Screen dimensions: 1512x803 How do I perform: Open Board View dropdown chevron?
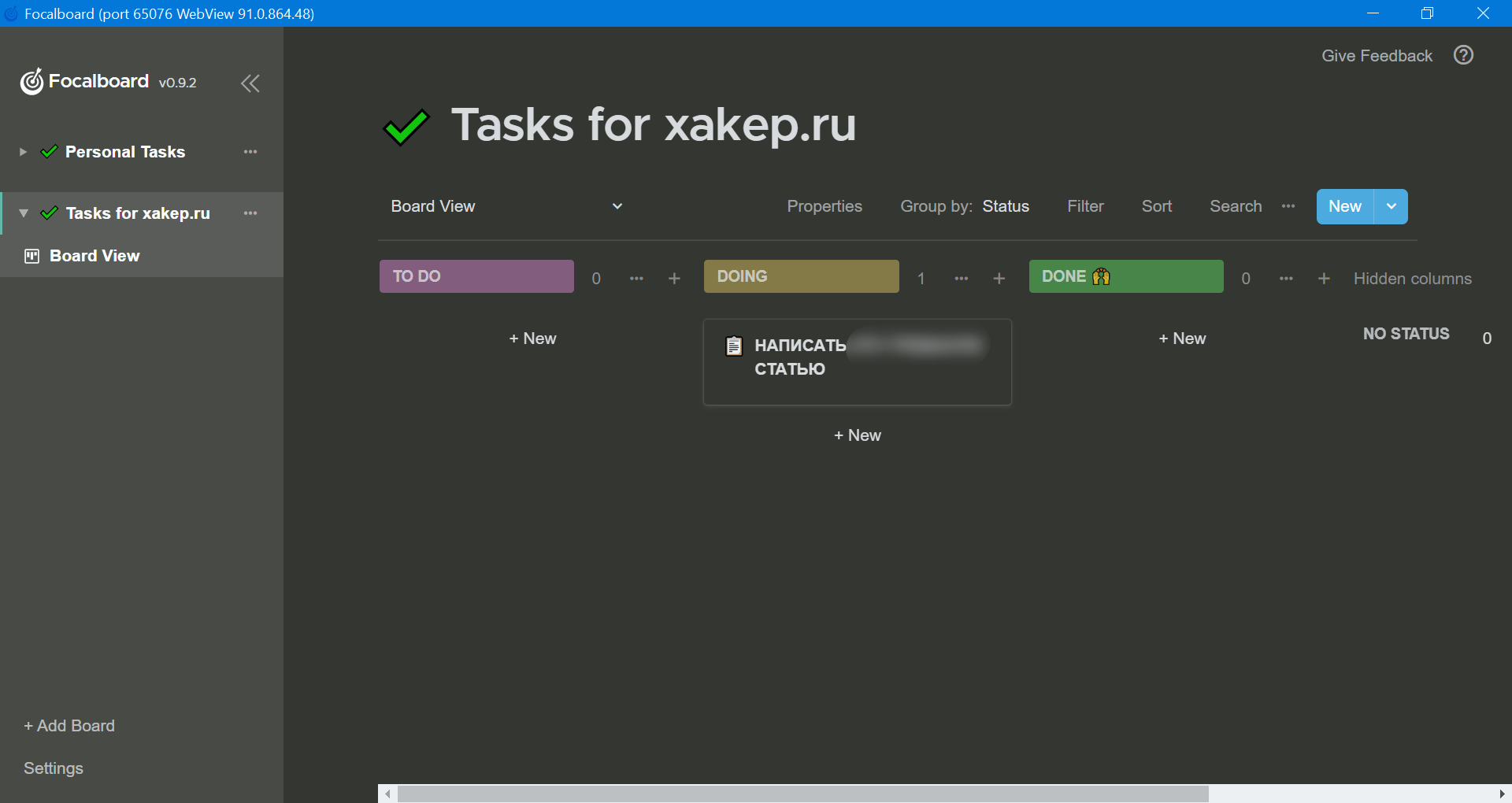[617, 206]
